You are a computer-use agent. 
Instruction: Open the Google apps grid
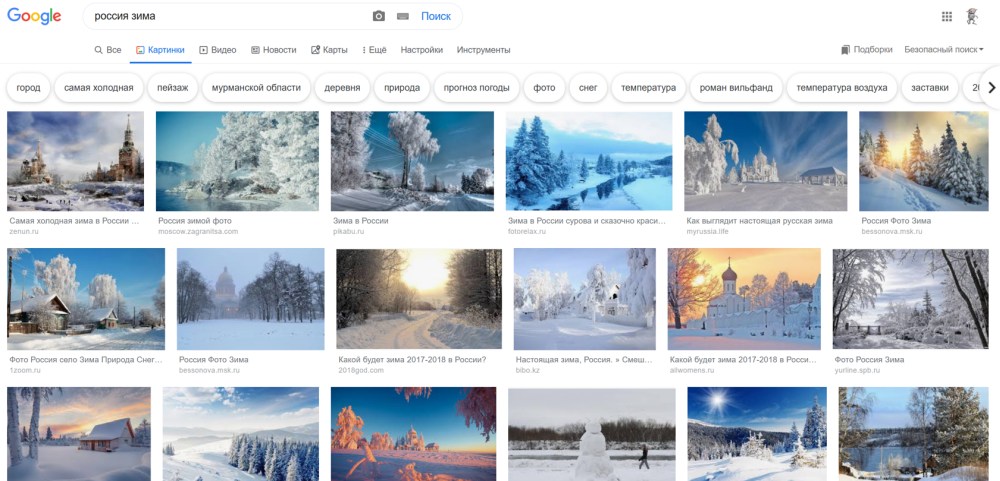947,16
